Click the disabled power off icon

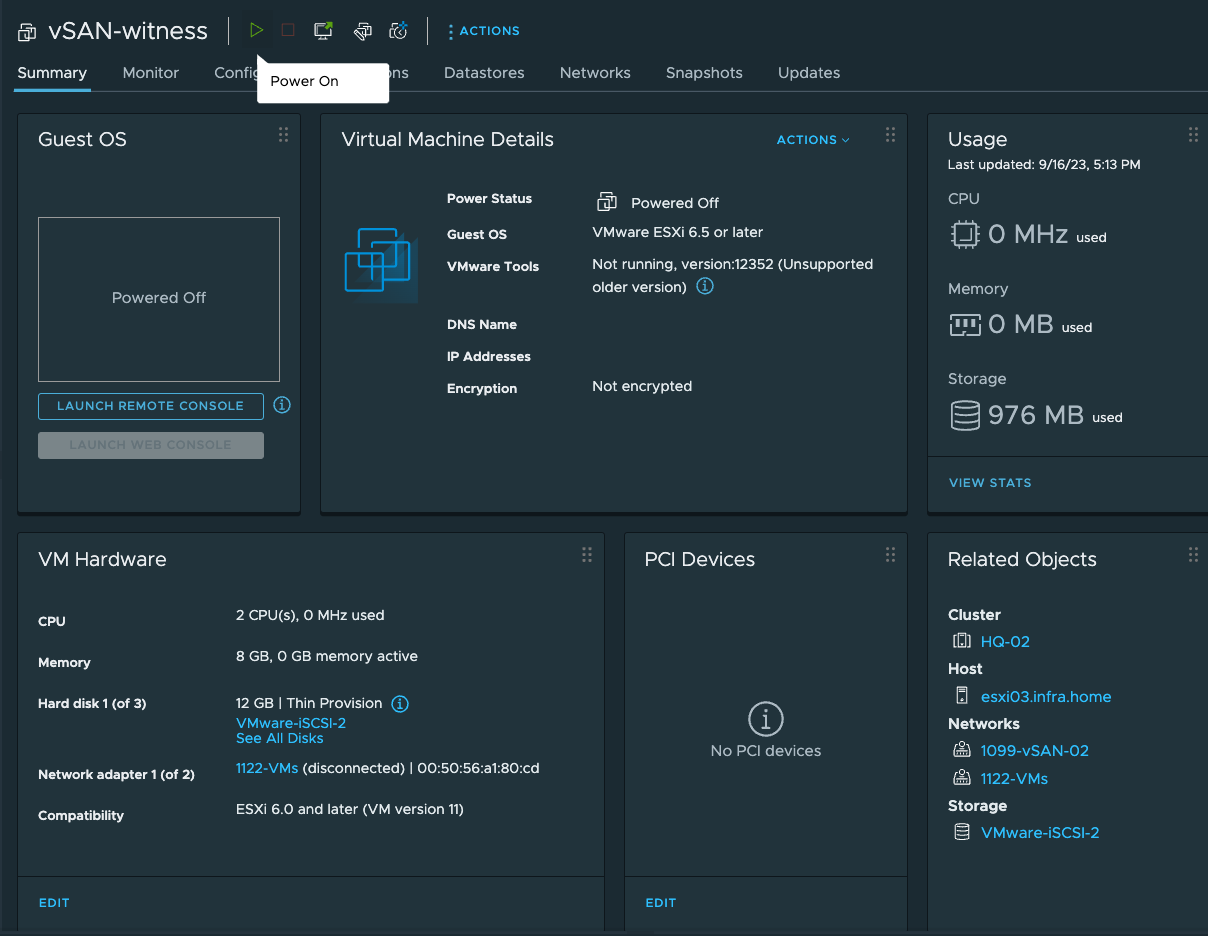(287, 30)
